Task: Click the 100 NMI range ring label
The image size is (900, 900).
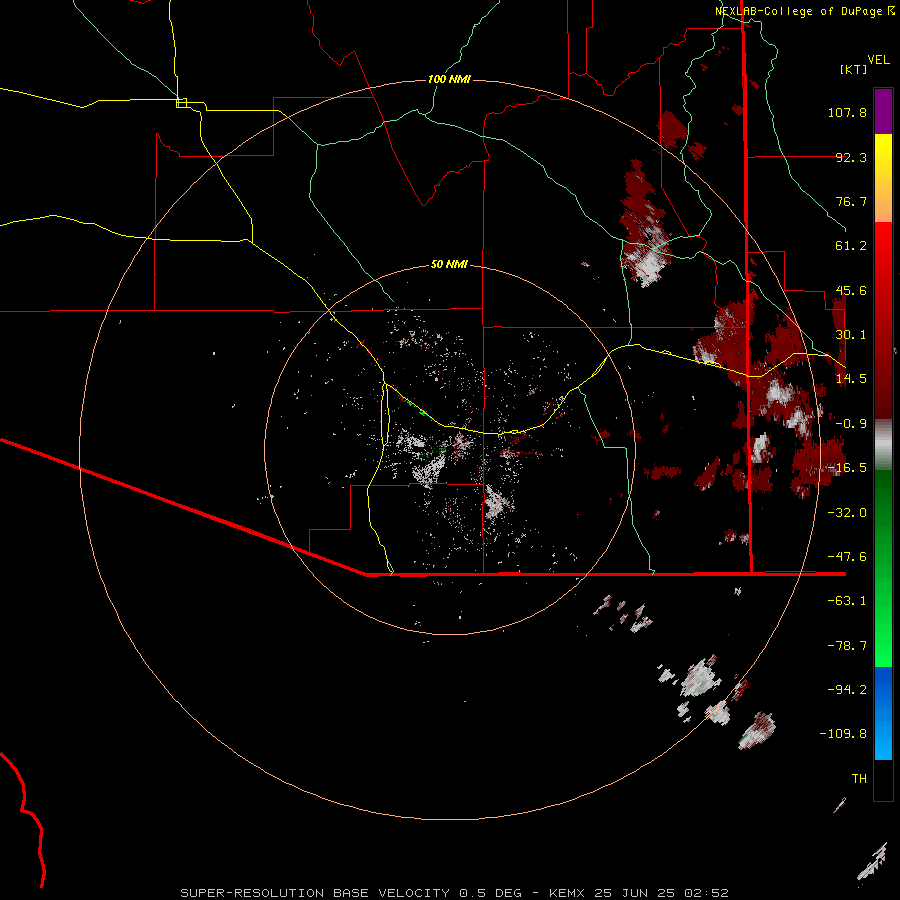Action: [449, 79]
